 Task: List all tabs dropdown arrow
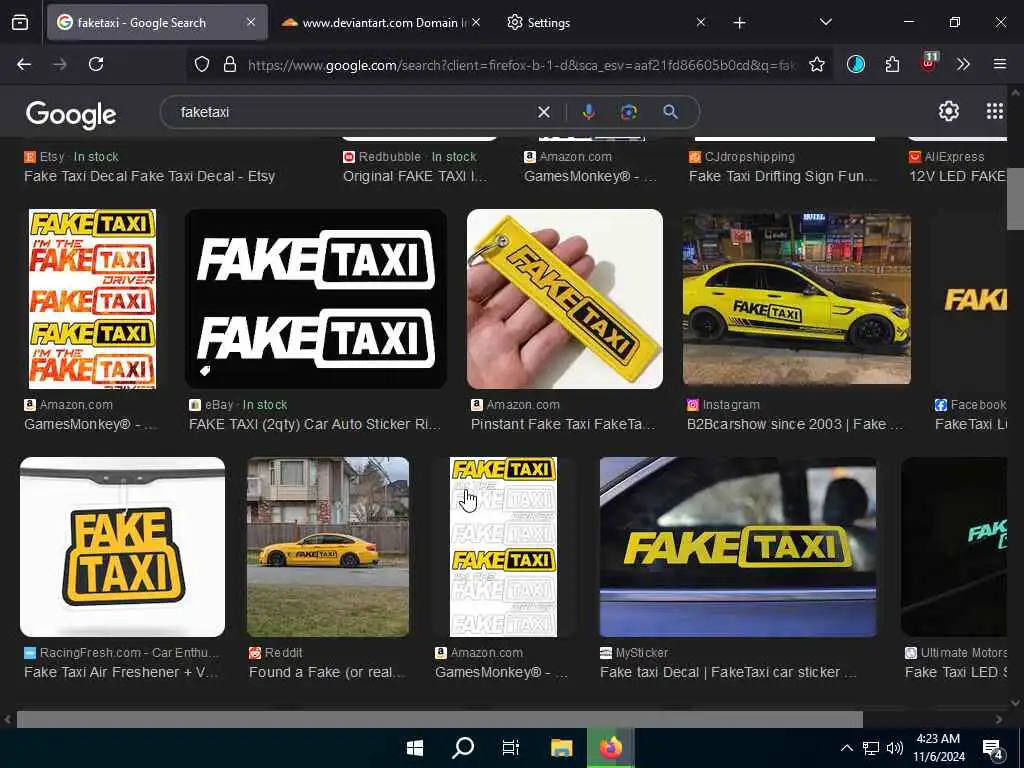pos(825,22)
